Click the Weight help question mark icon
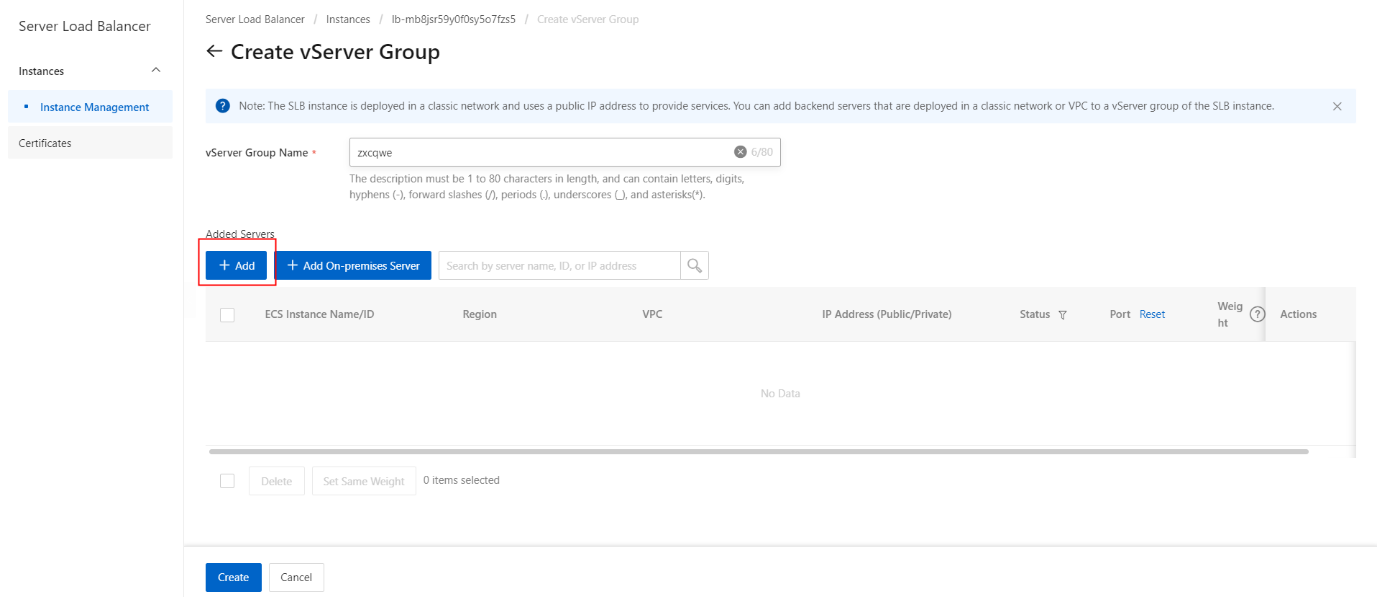 [x=1258, y=314]
